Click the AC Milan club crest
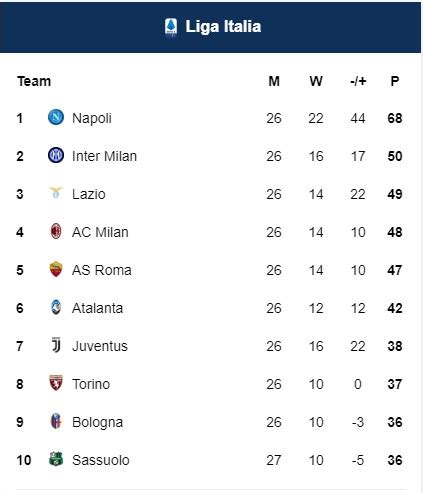423x493 pixels. tap(56, 231)
